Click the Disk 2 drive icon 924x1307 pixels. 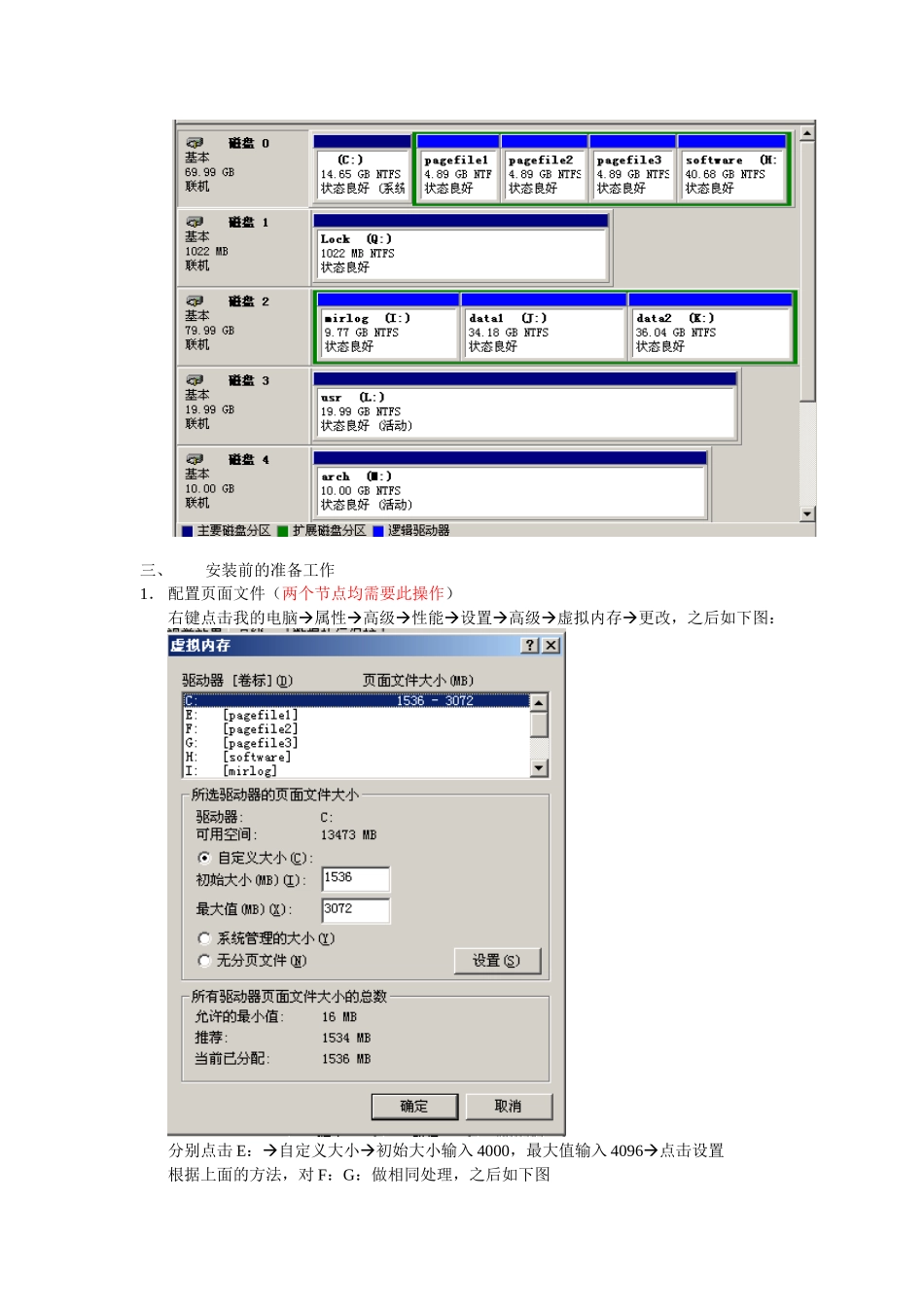pyautogui.click(x=195, y=301)
